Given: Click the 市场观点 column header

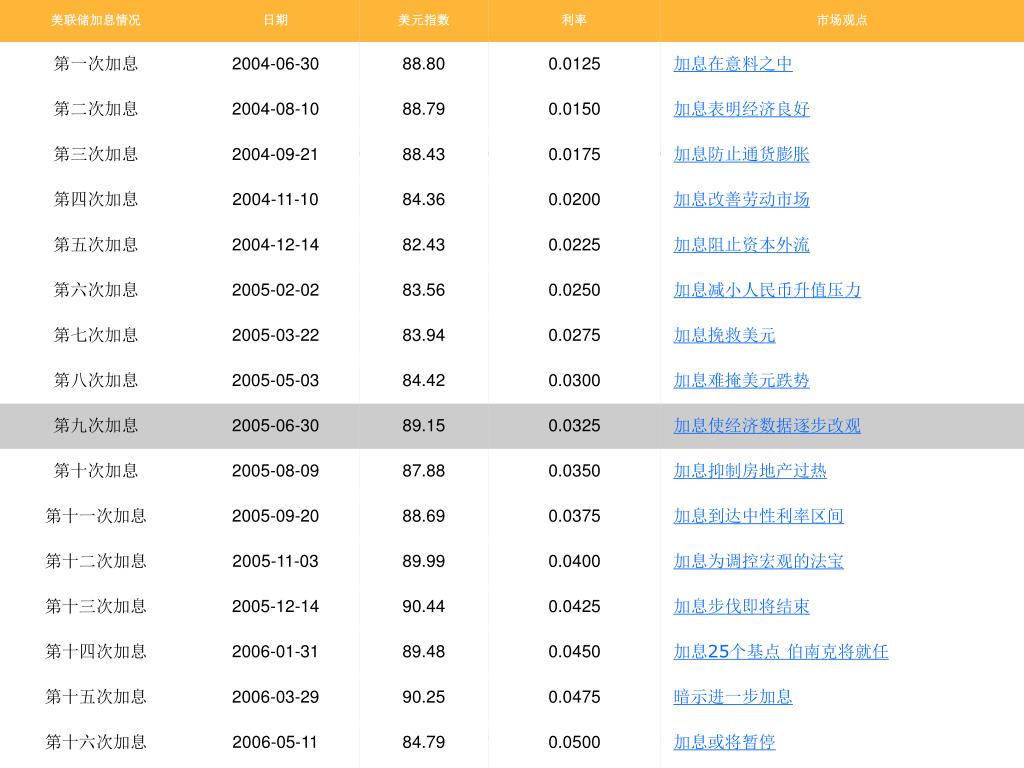Looking at the screenshot, I should [842, 20].
